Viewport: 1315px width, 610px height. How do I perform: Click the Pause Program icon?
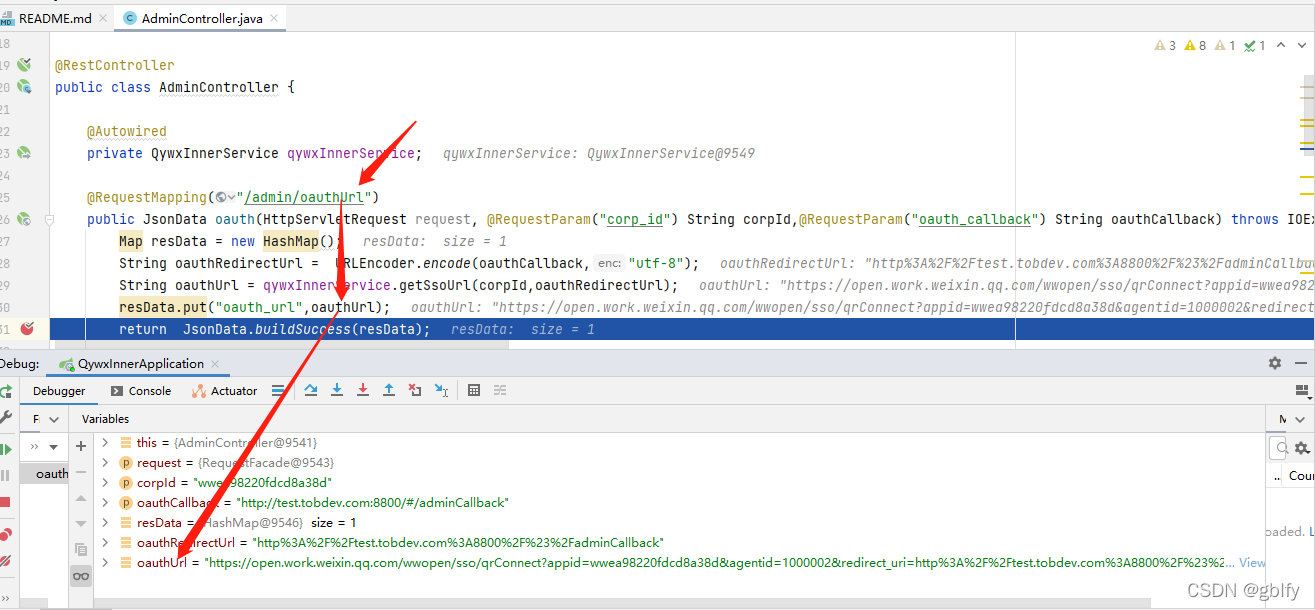pyautogui.click(x=5, y=475)
